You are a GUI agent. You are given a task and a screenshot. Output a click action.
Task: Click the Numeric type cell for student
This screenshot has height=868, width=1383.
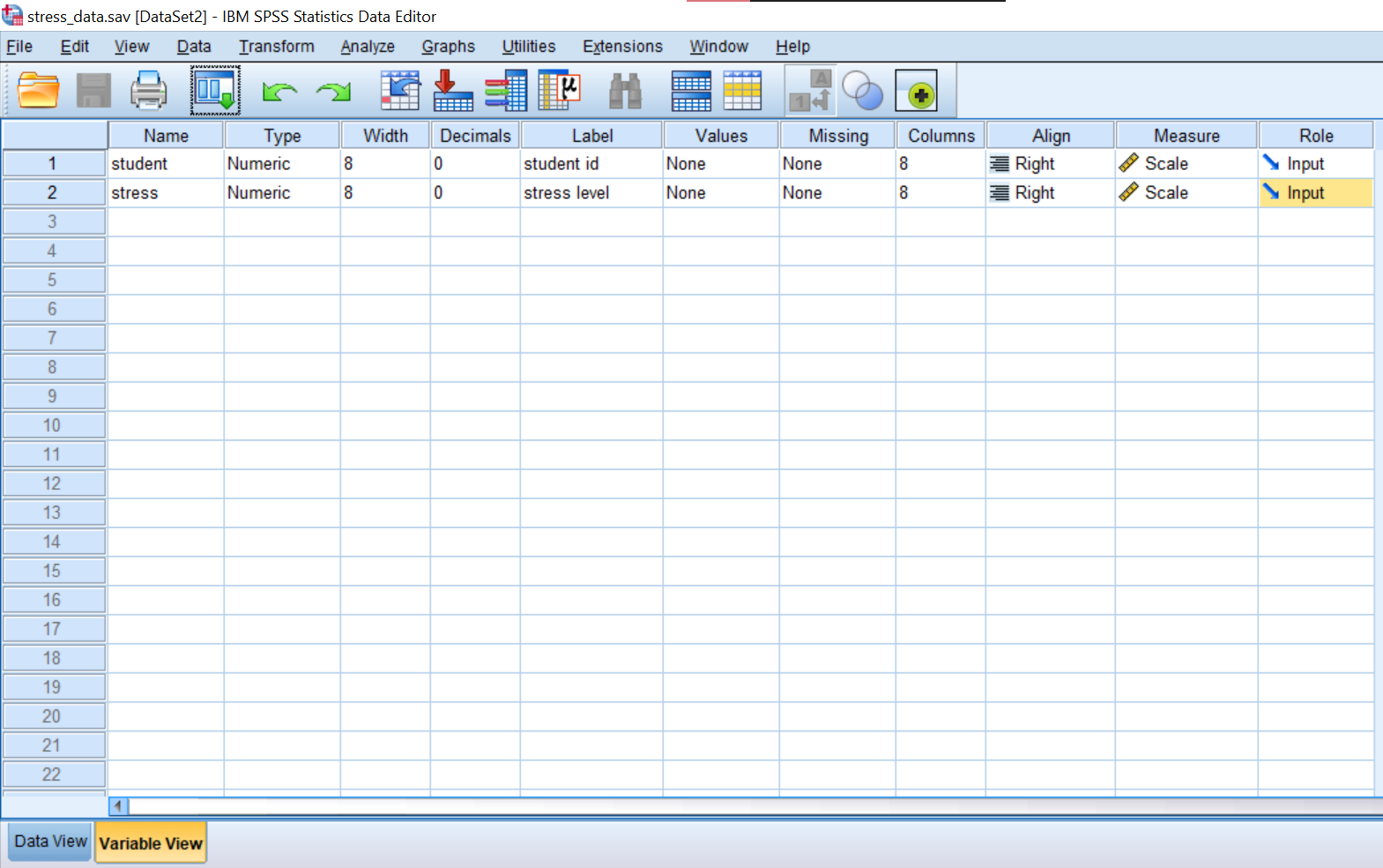point(282,164)
